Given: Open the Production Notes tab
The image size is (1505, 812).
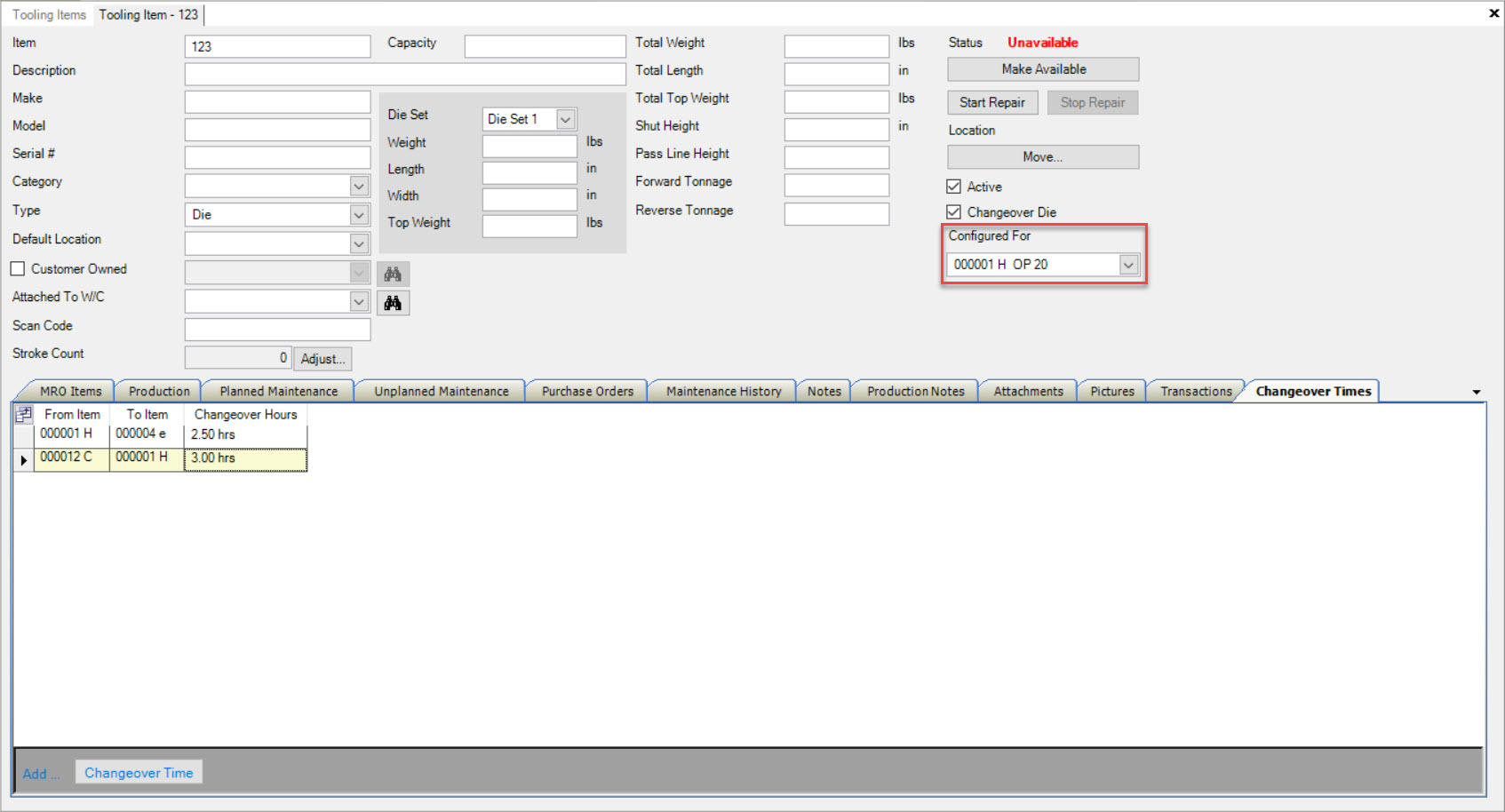Looking at the screenshot, I should (915, 391).
